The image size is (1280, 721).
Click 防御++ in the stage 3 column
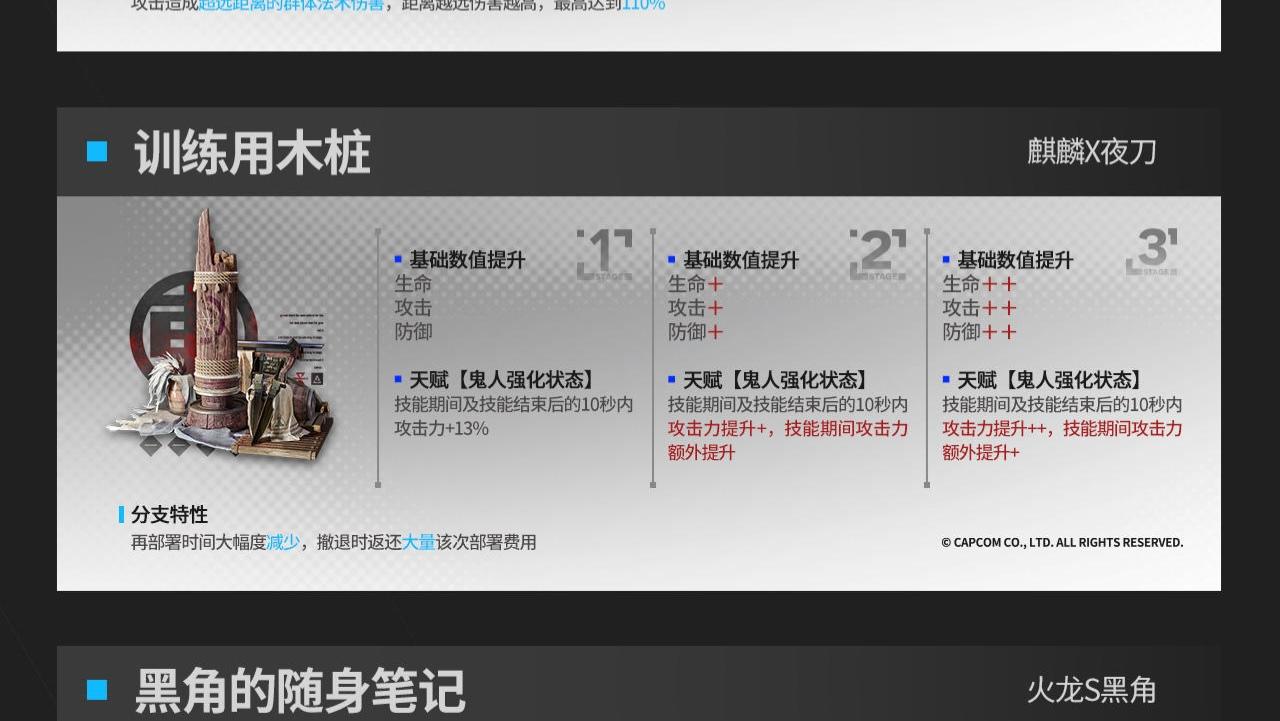click(979, 332)
